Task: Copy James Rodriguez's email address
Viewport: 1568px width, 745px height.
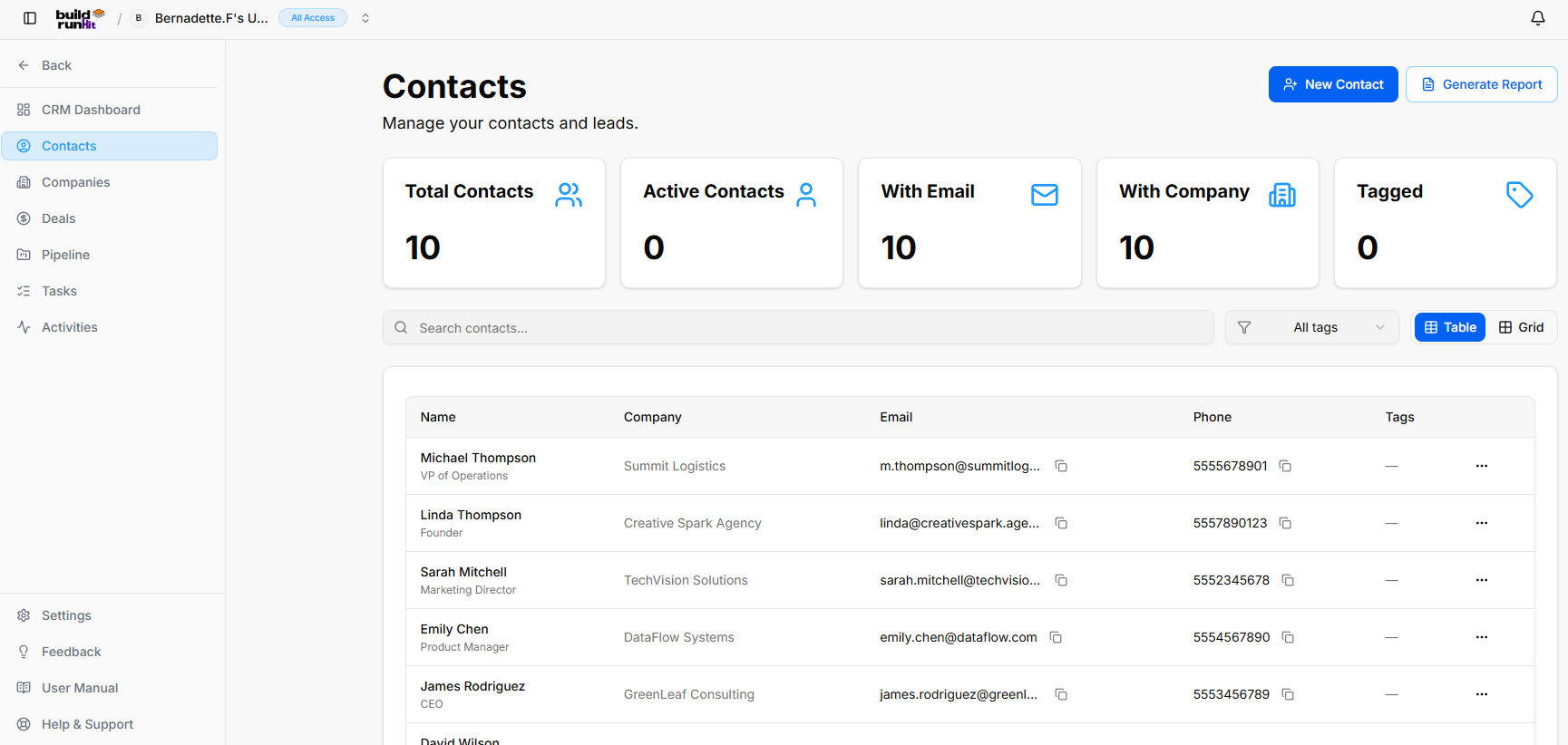Action: click(x=1061, y=694)
